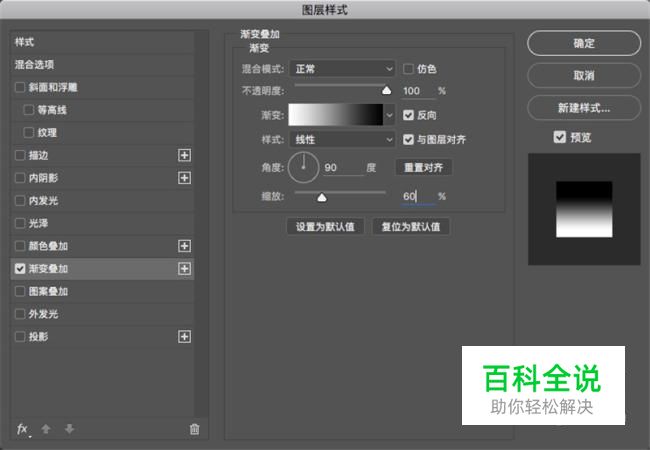This screenshot has width=650, height=450.
Task: Delete effect with the trash icon
Action: [x=194, y=429]
